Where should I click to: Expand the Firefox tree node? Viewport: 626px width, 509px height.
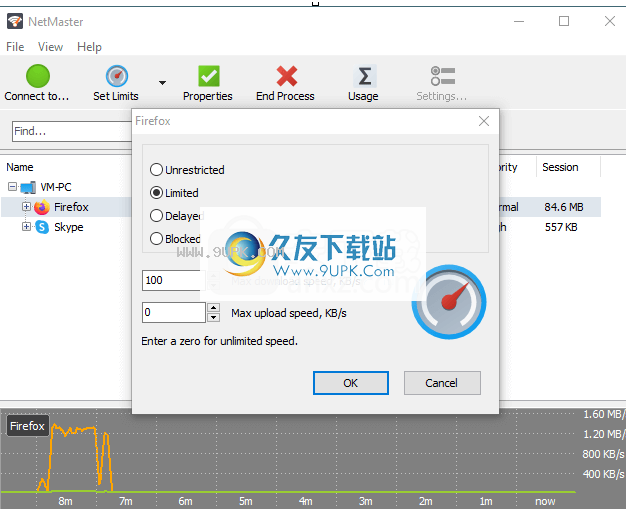[26, 206]
